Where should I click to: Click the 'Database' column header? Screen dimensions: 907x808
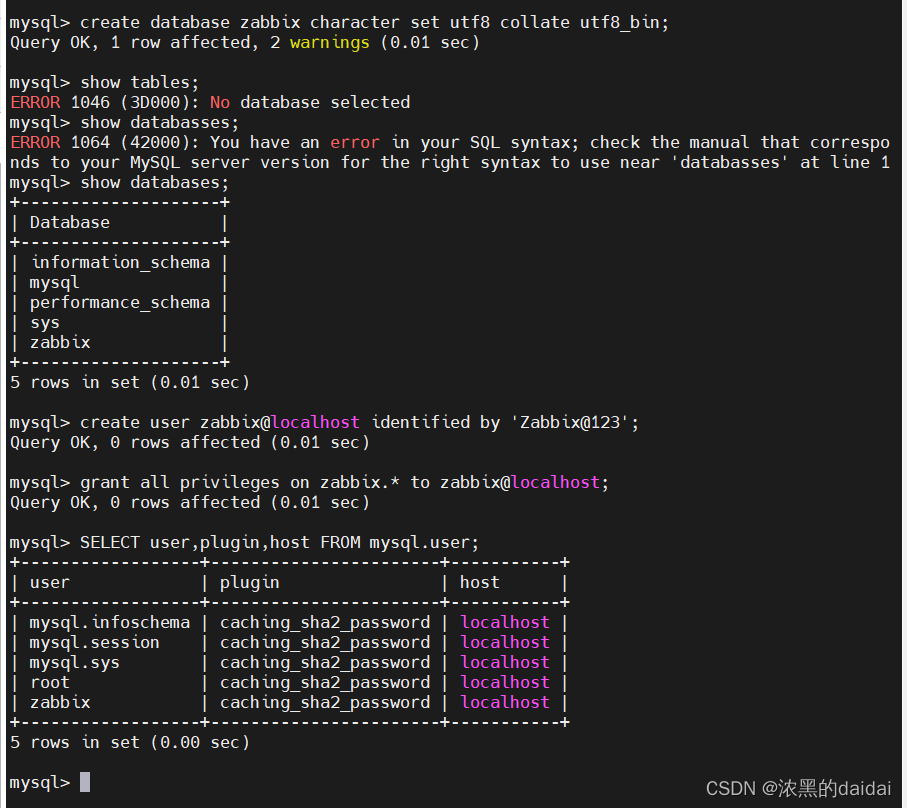pyautogui.click(x=69, y=222)
